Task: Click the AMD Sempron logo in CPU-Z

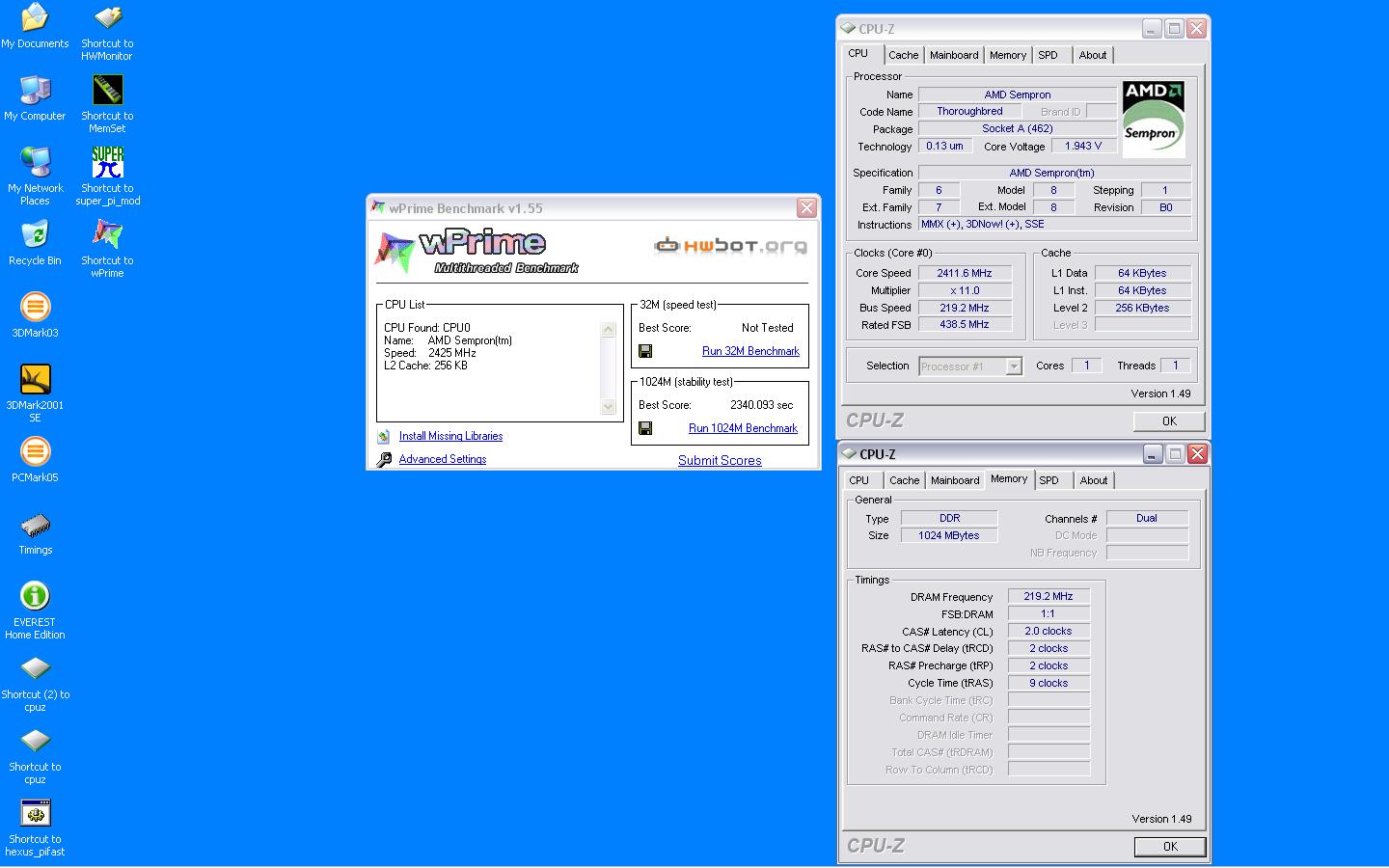Action: point(1153,118)
